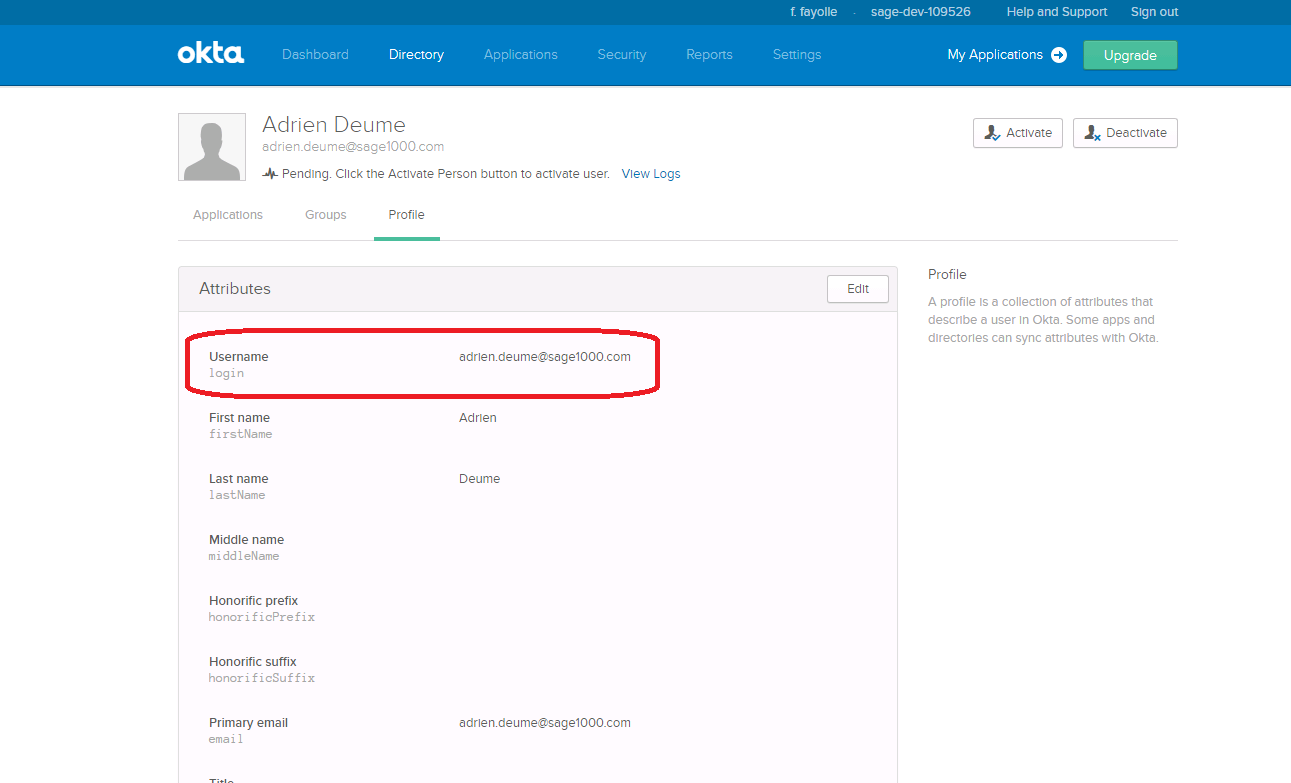Click the email under the user name heading

[353, 147]
